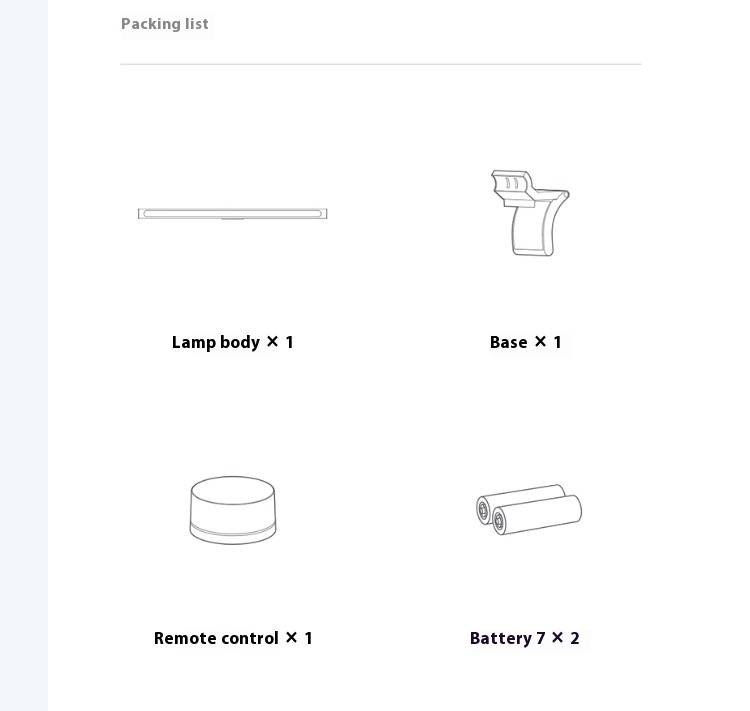Select the base bracket illustration

click(x=530, y=213)
